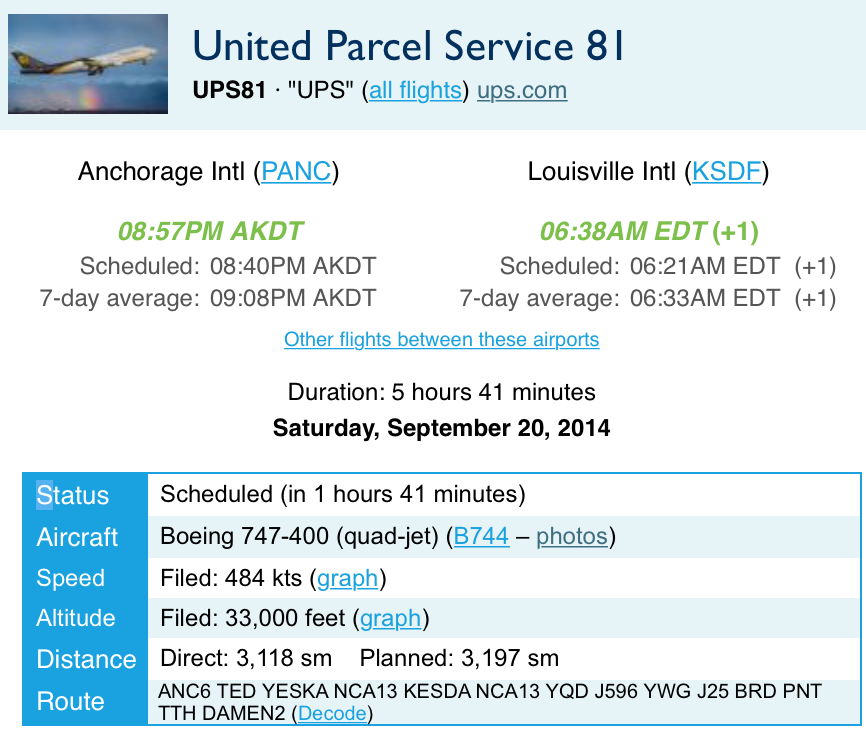866x736 pixels.
Task: Click the Speed row label
Action: 71,578
